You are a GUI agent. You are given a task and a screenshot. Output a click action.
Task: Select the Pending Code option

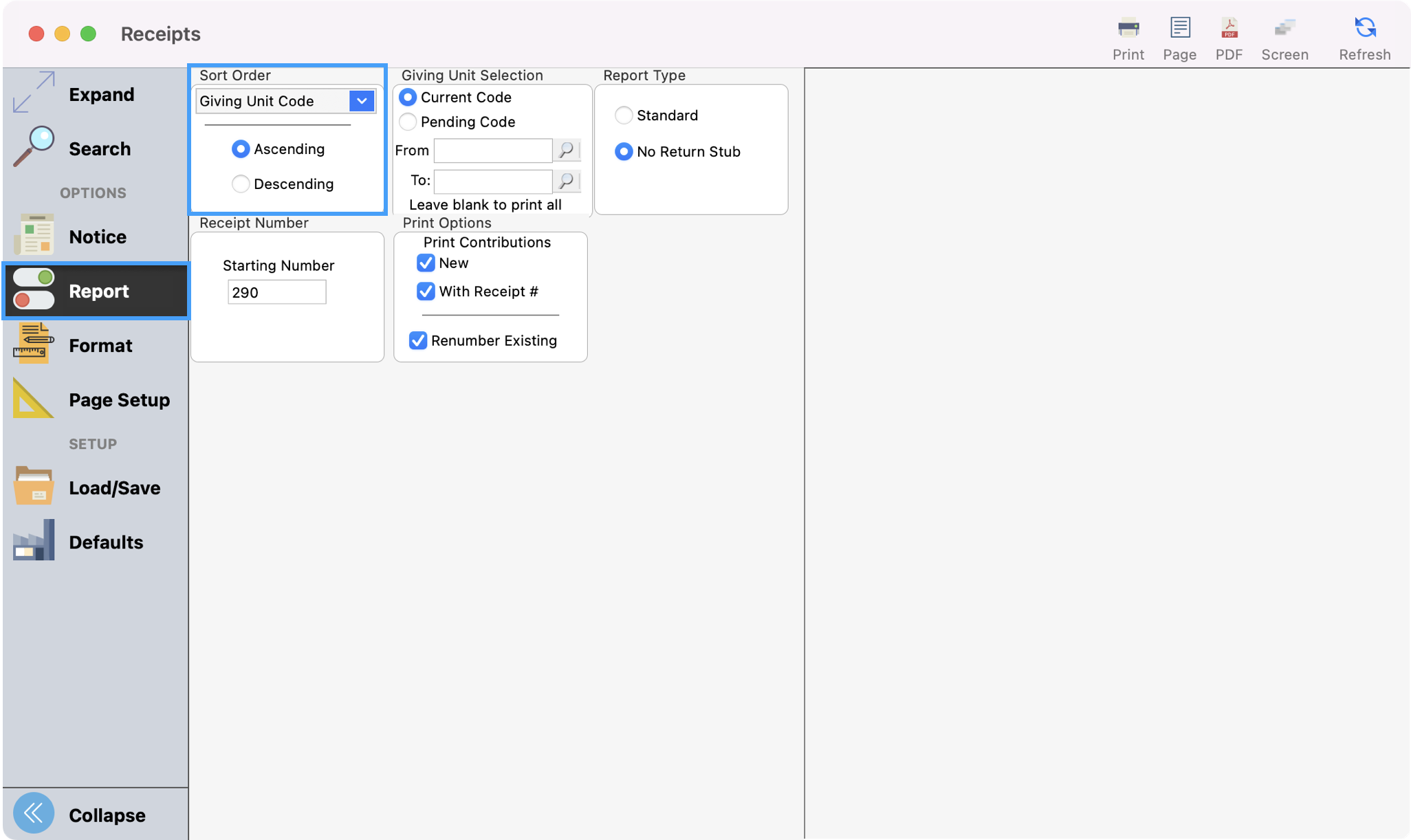point(408,122)
